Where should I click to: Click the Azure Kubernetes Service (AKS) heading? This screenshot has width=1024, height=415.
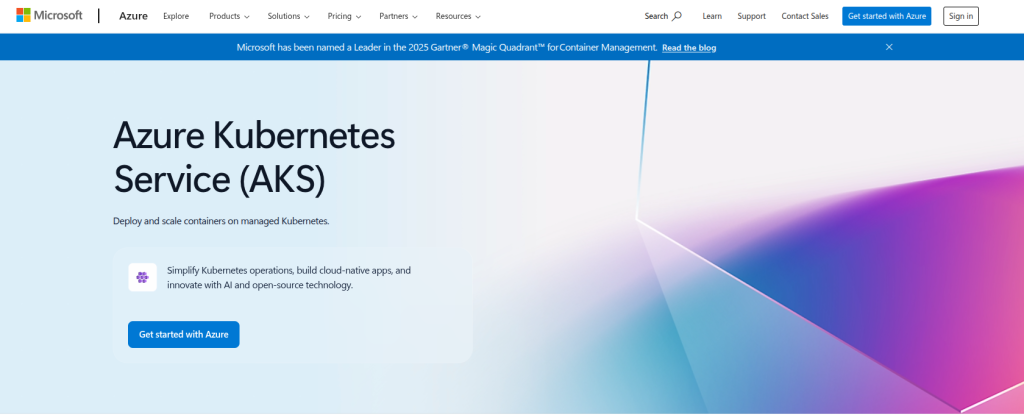[x=254, y=159]
